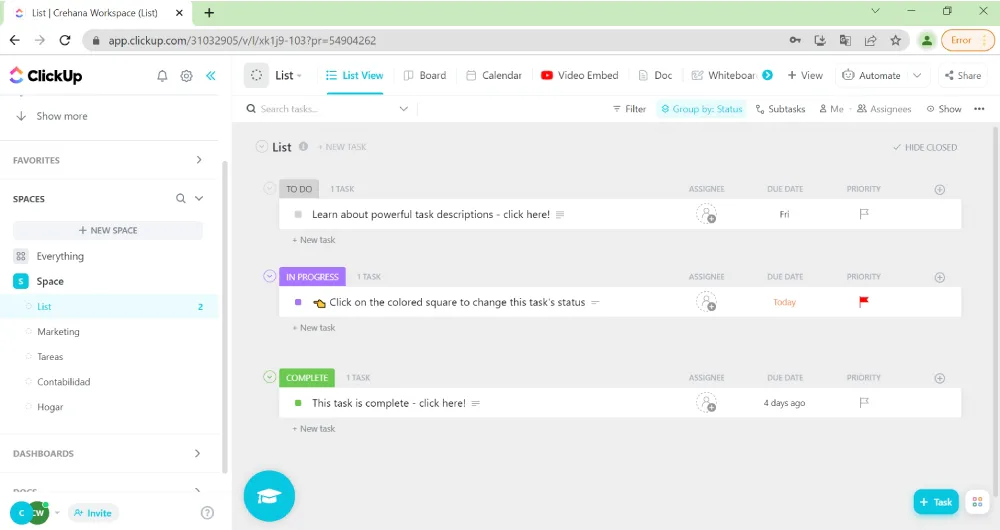
Task: Add assignee to 'This task is complete' task
Action: point(706,402)
